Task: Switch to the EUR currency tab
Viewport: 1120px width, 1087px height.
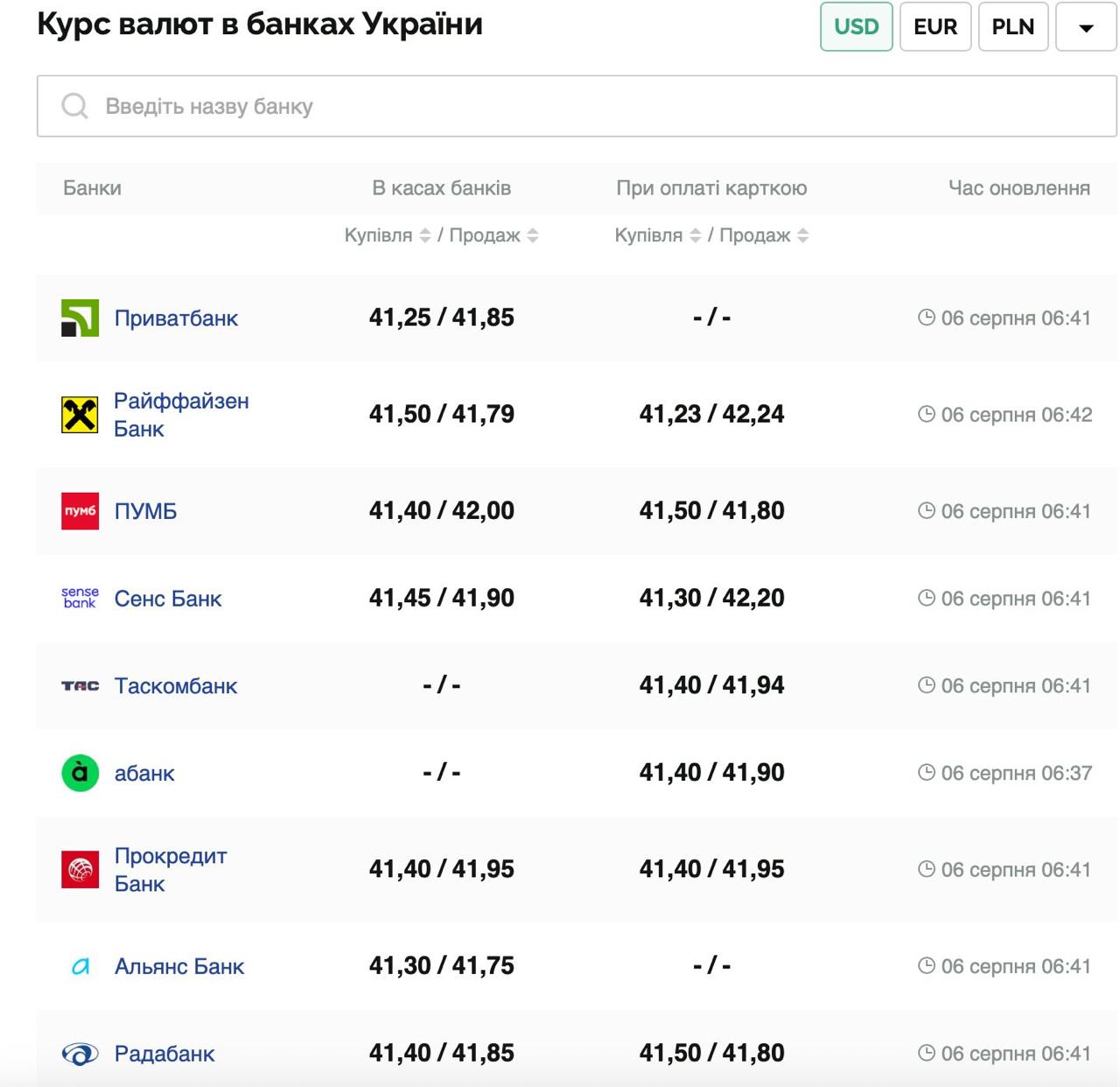Action: point(935,27)
